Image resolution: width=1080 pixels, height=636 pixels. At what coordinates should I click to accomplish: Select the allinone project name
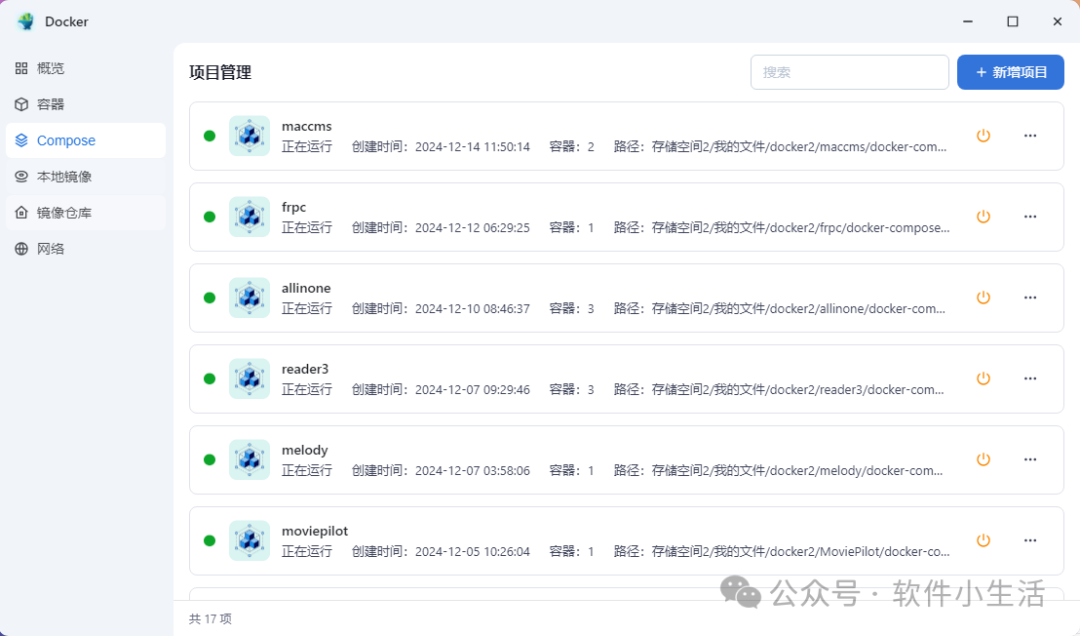point(306,288)
